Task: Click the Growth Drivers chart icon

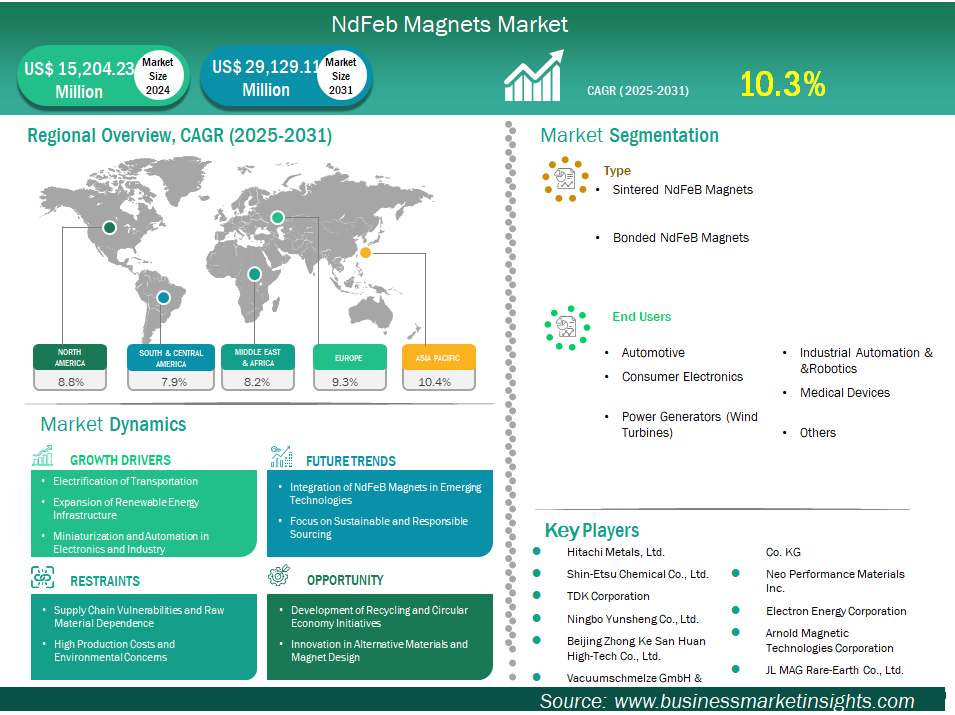Action: point(43,458)
